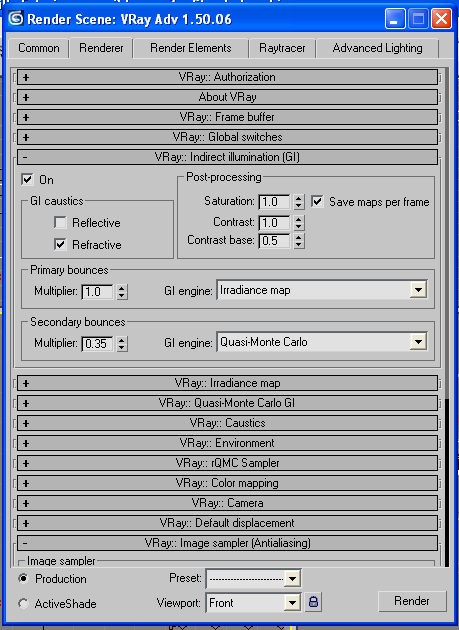Minimize the Render Scene window
Screen dimensions: 459x630
[x=395, y=19]
